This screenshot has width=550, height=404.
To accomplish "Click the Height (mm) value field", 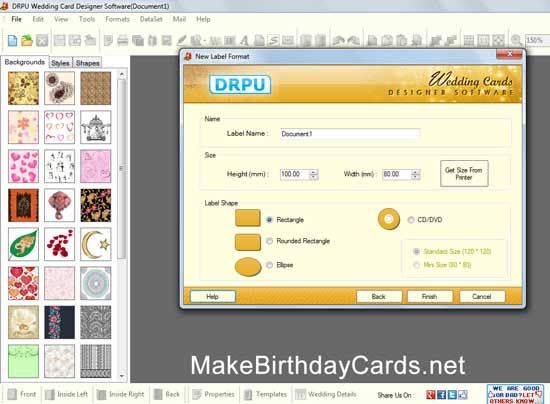I will [295, 174].
